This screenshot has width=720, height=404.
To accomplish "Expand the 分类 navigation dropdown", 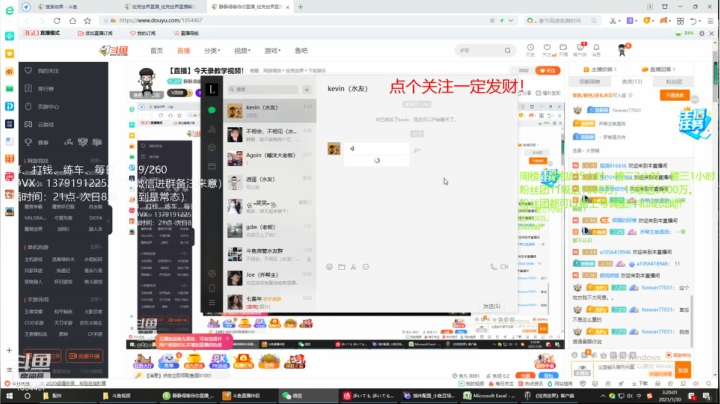I will [212, 51].
